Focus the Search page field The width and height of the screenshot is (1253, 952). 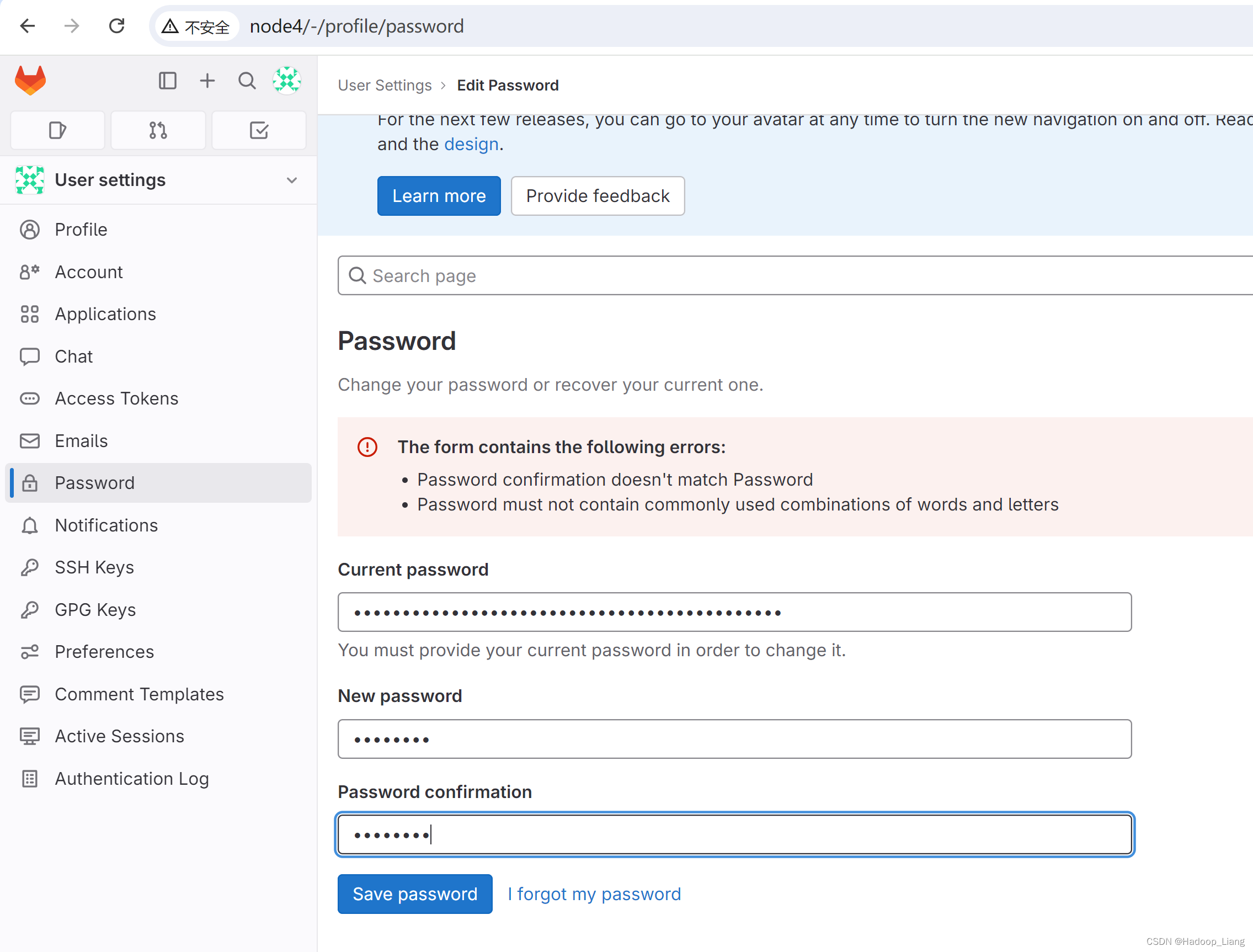click(x=793, y=275)
